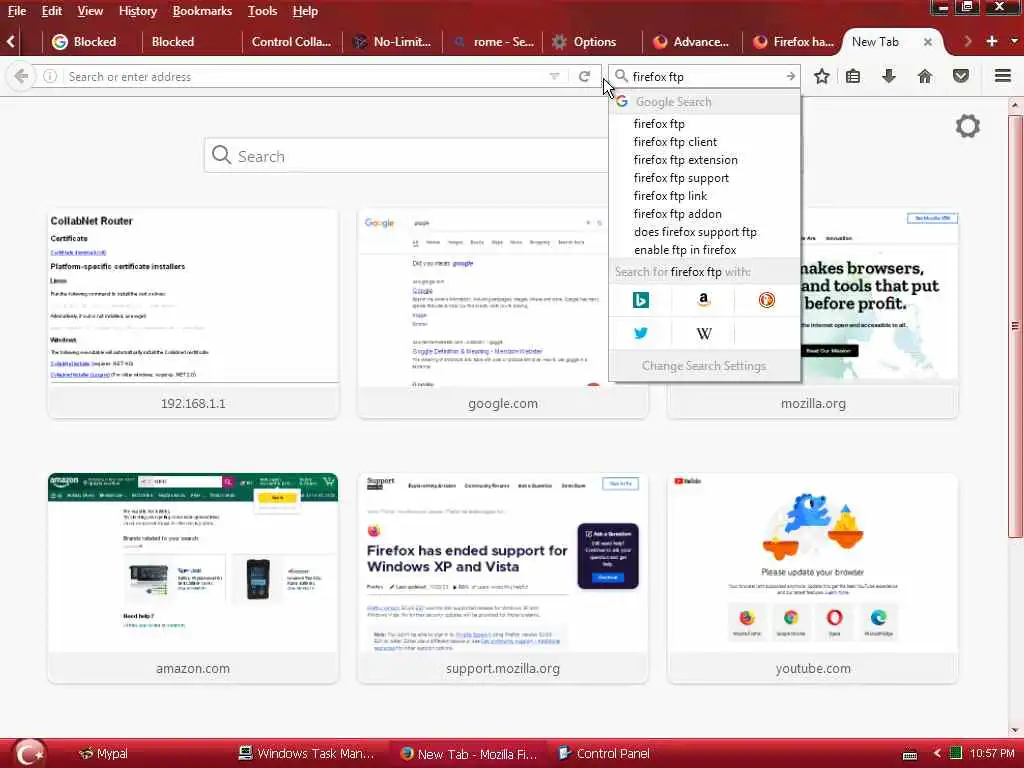Image resolution: width=1024 pixels, height=768 pixels.
Task: Search firefox ftp with Twitter
Action: (641, 333)
